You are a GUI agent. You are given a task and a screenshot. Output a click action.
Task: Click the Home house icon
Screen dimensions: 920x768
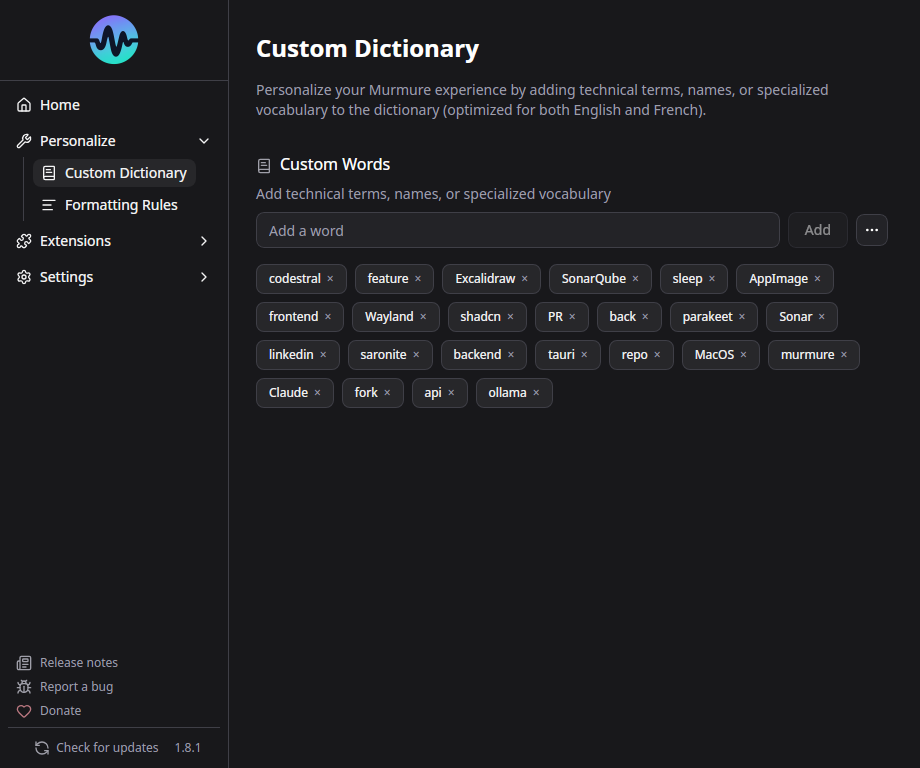coord(22,104)
